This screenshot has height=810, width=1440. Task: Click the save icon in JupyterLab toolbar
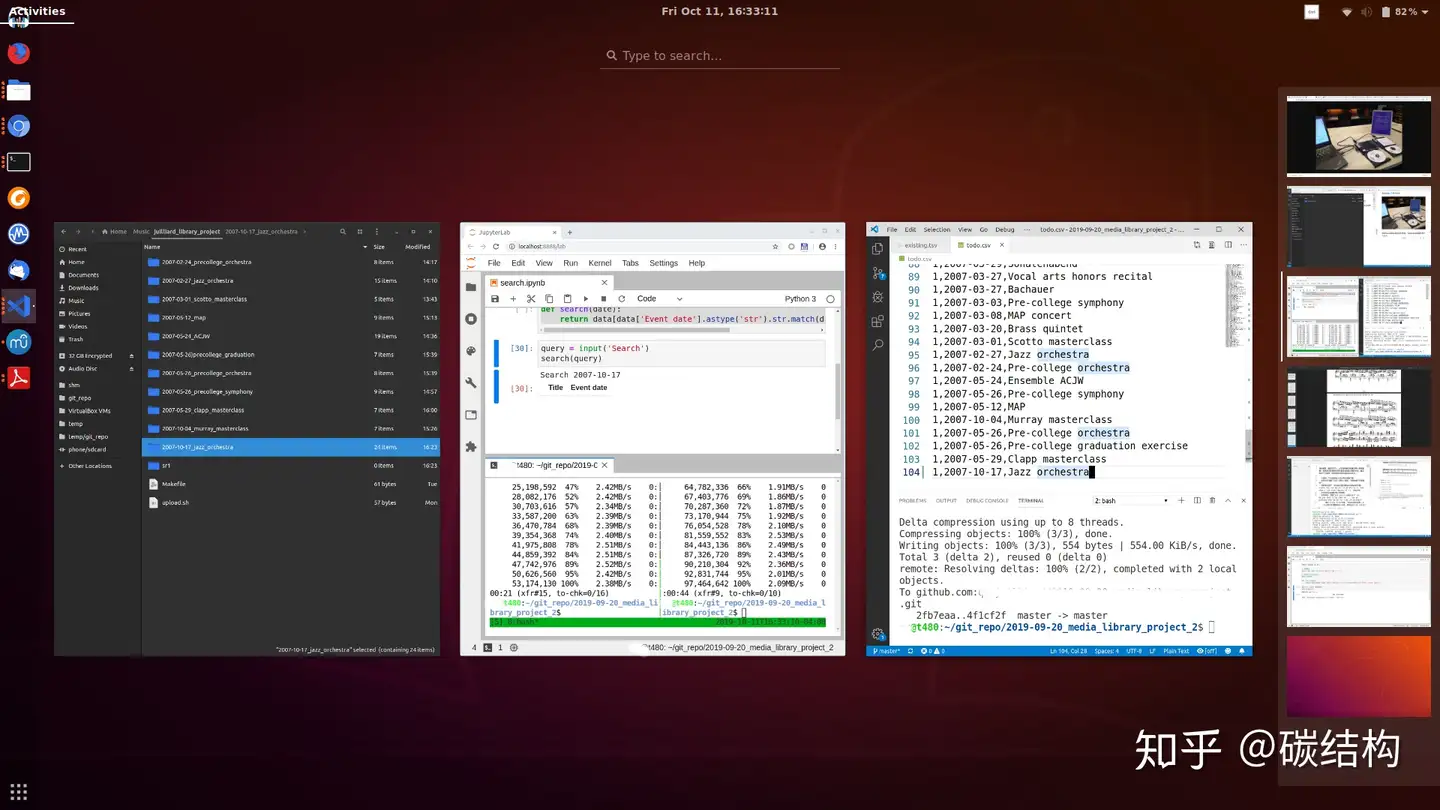495,299
